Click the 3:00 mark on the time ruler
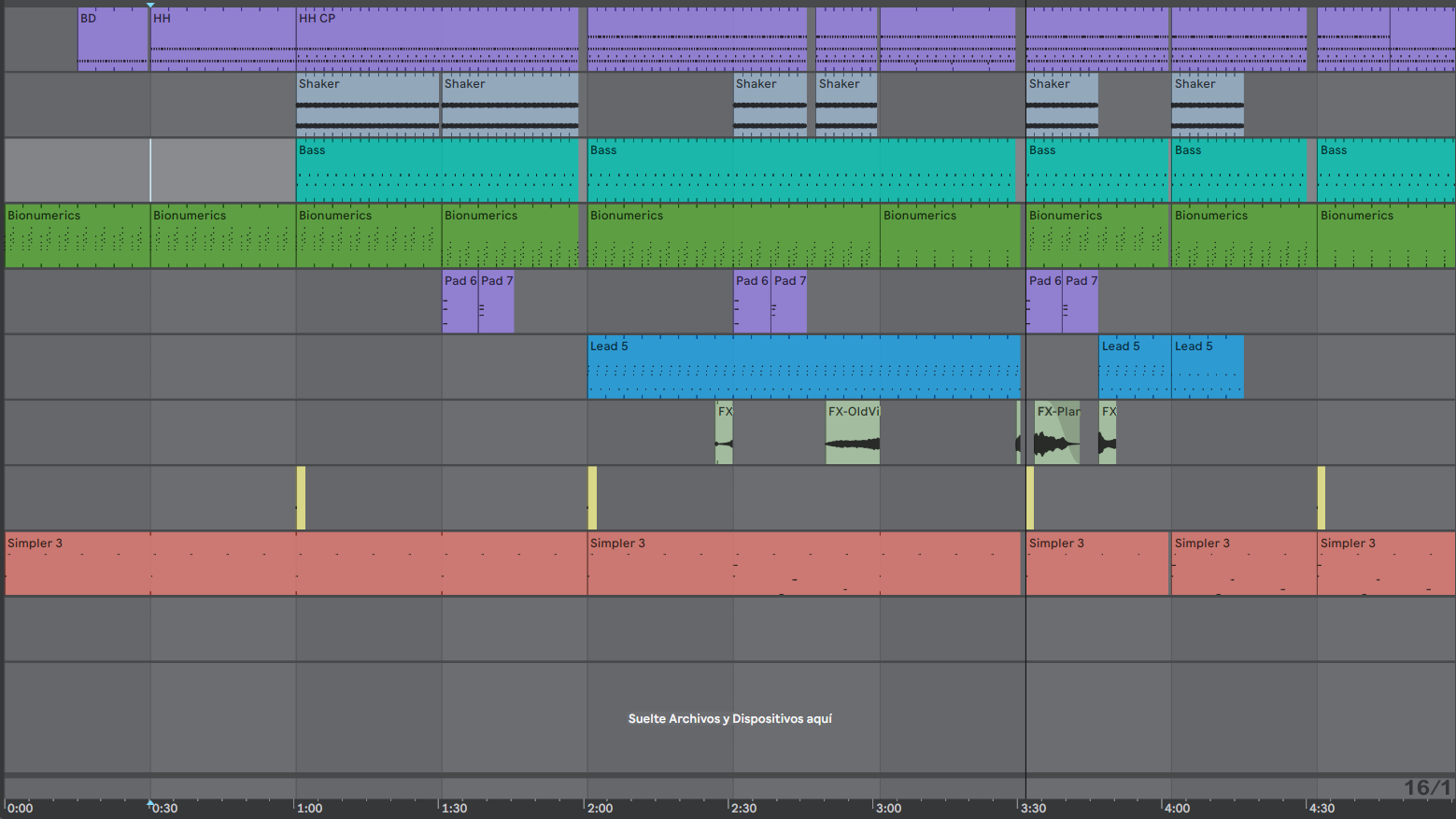Image resolution: width=1456 pixels, height=819 pixels. pos(889,808)
